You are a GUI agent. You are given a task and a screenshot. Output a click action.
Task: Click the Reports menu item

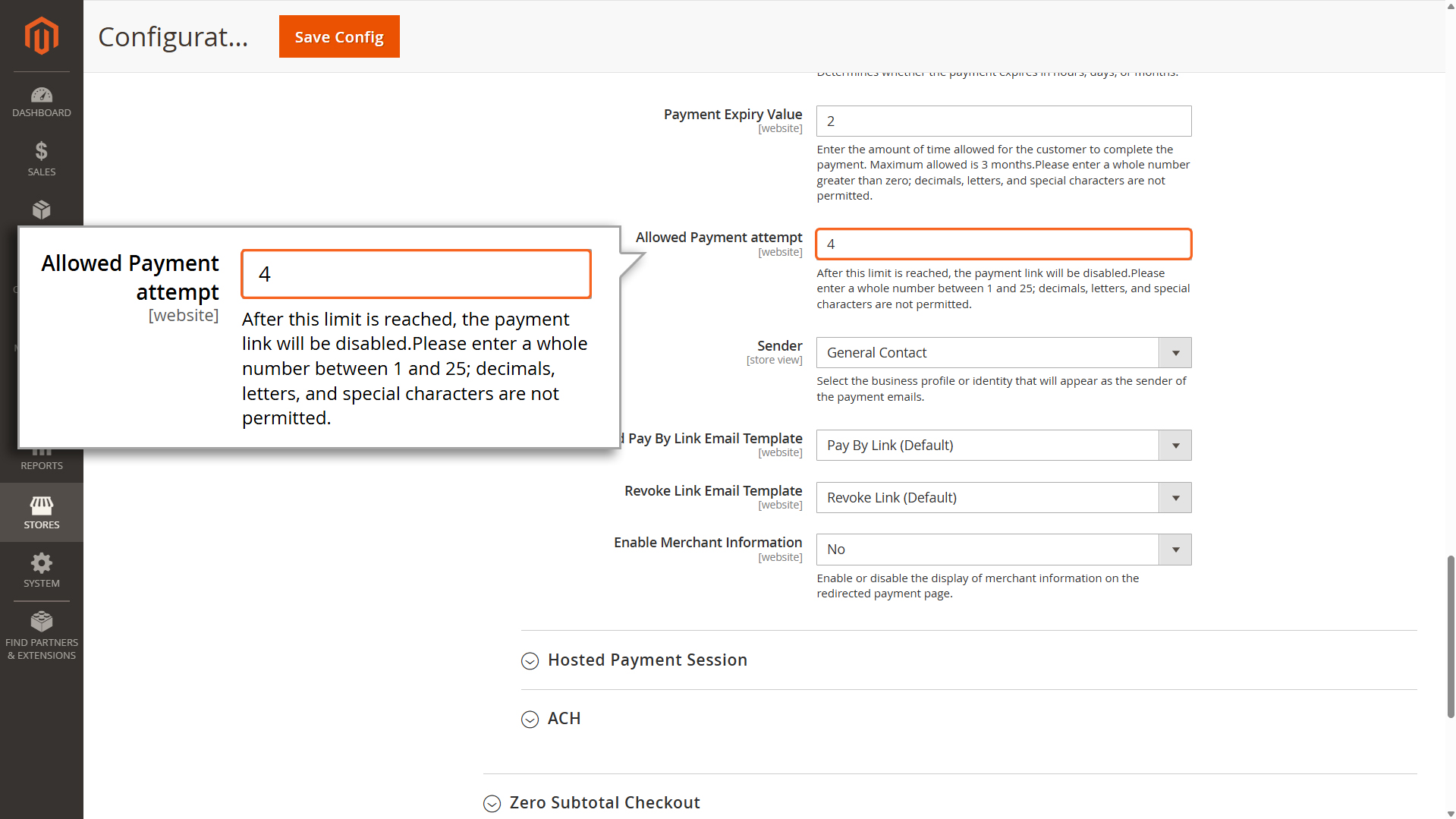[42, 464]
